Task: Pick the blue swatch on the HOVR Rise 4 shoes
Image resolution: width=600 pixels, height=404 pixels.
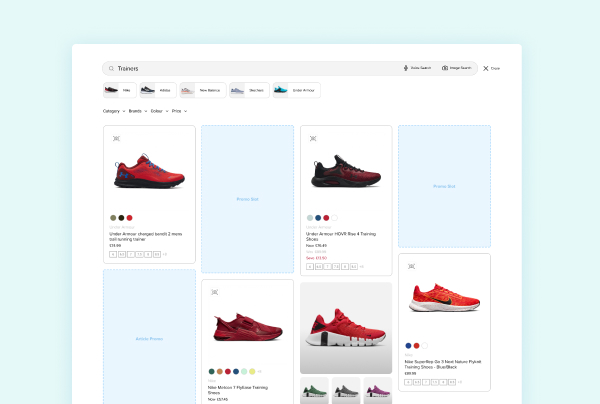Action: pyautogui.click(x=318, y=218)
